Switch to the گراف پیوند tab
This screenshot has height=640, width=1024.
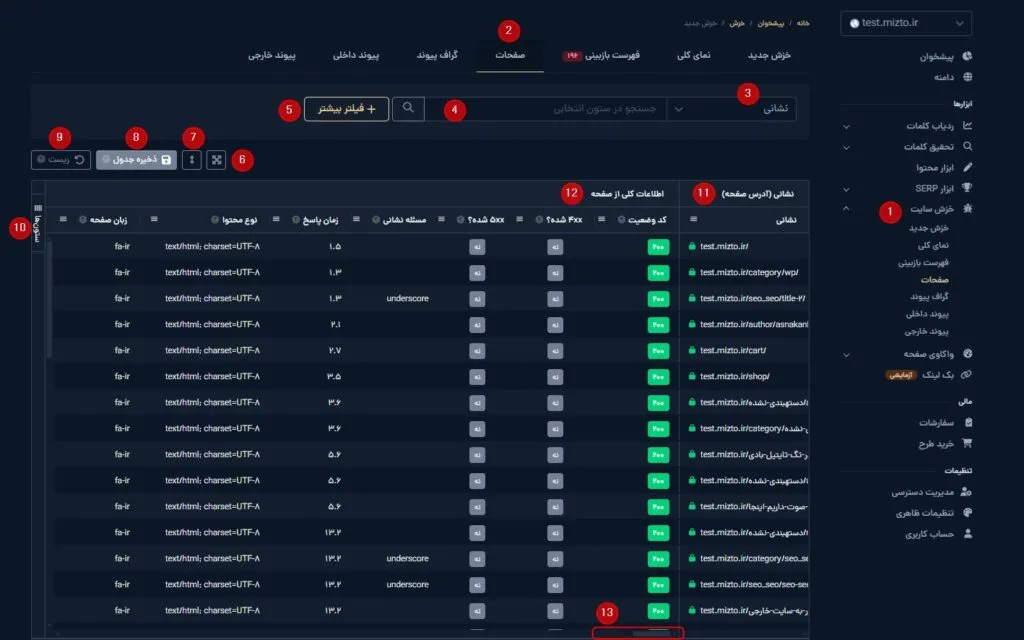pyautogui.click(x=437, y=56)
